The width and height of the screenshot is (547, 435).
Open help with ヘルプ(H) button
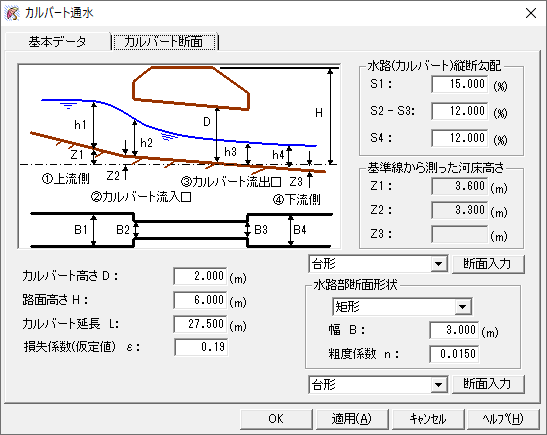pos(503,419)
